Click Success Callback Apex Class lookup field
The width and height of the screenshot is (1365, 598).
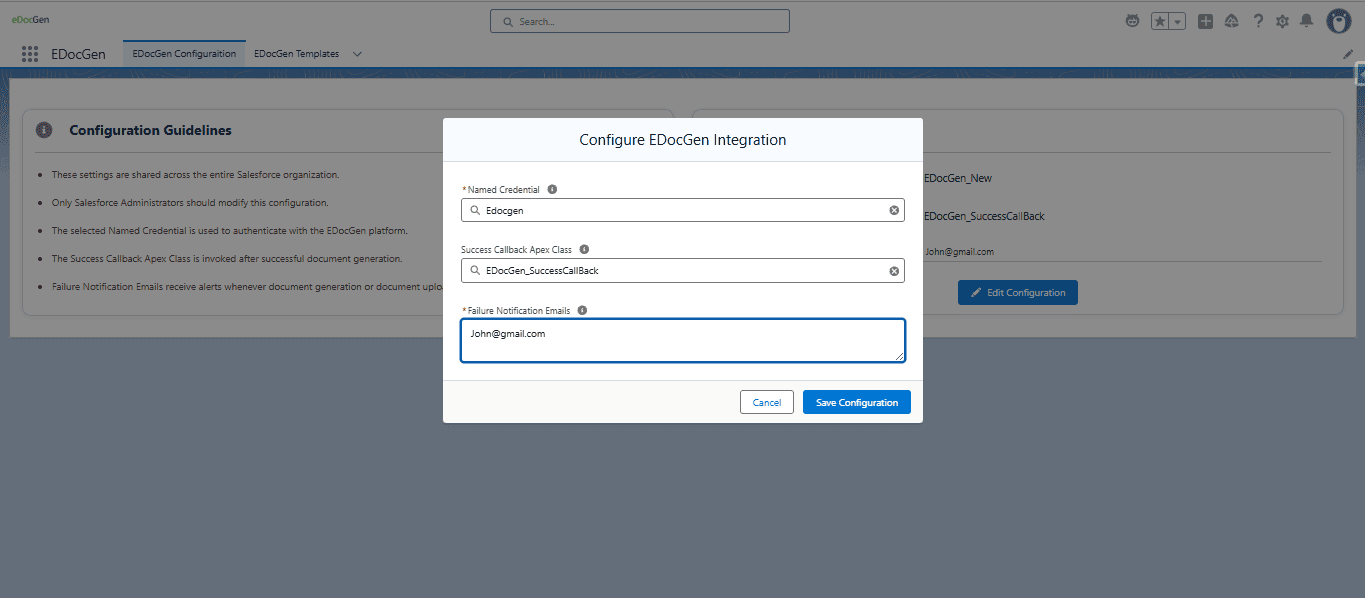683,271
